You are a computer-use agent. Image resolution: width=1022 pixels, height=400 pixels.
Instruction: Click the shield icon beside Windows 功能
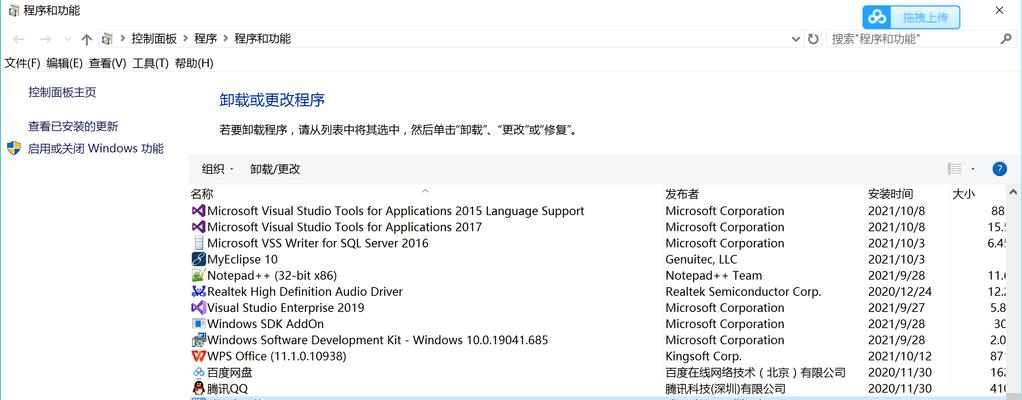(14, 149)
